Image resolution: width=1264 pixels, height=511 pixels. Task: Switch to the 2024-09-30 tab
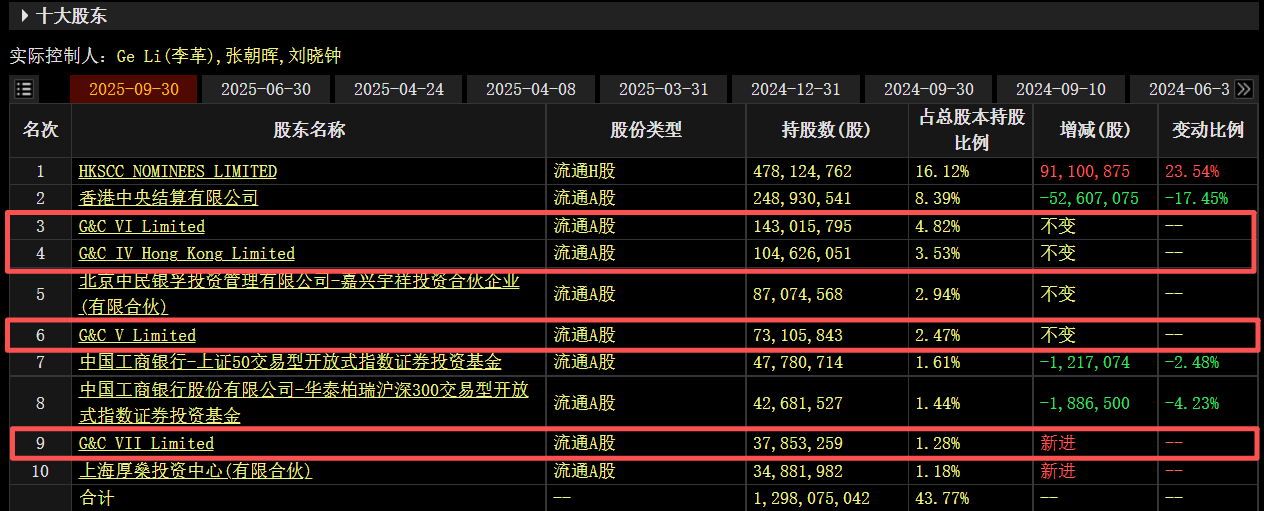[x=929, y=89]
